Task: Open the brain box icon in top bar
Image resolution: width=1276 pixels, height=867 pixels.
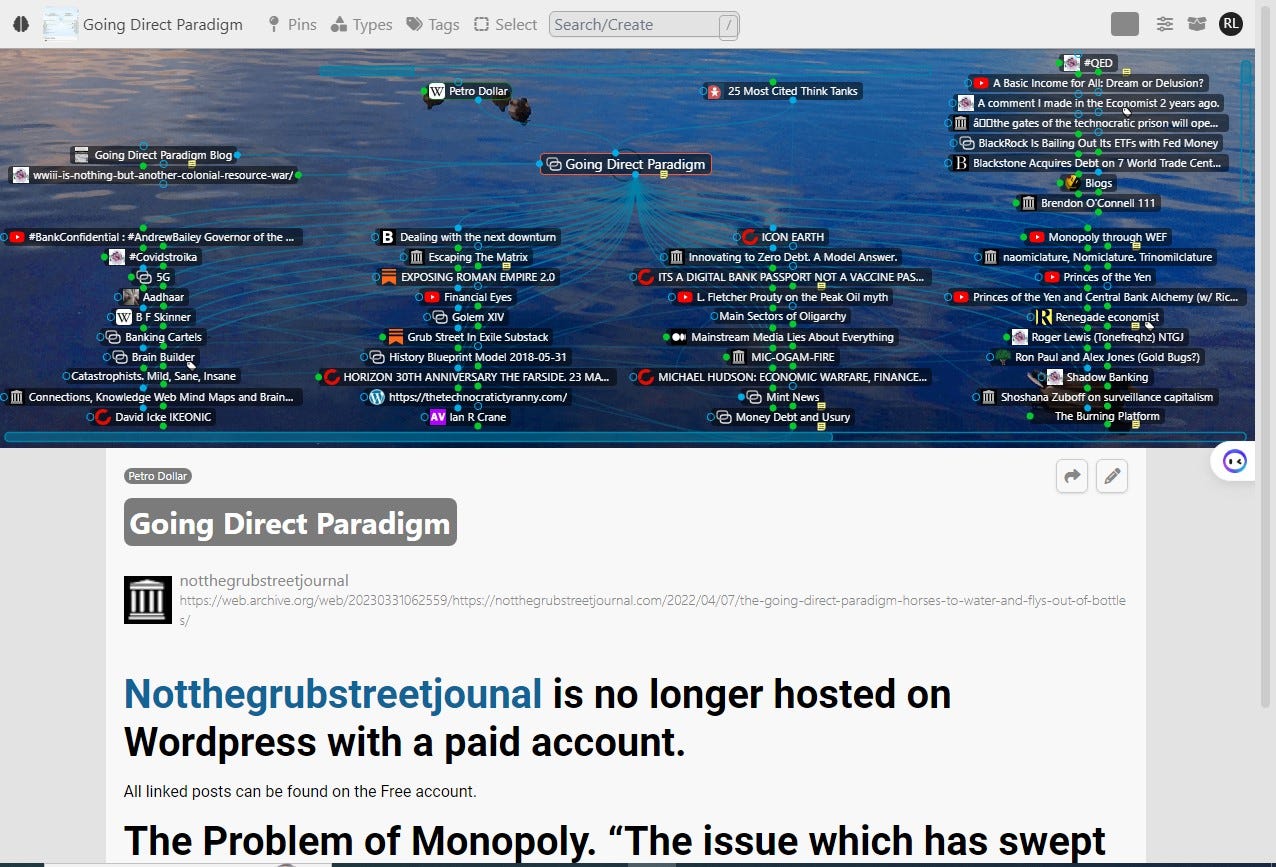Action: pos(1196,24)
